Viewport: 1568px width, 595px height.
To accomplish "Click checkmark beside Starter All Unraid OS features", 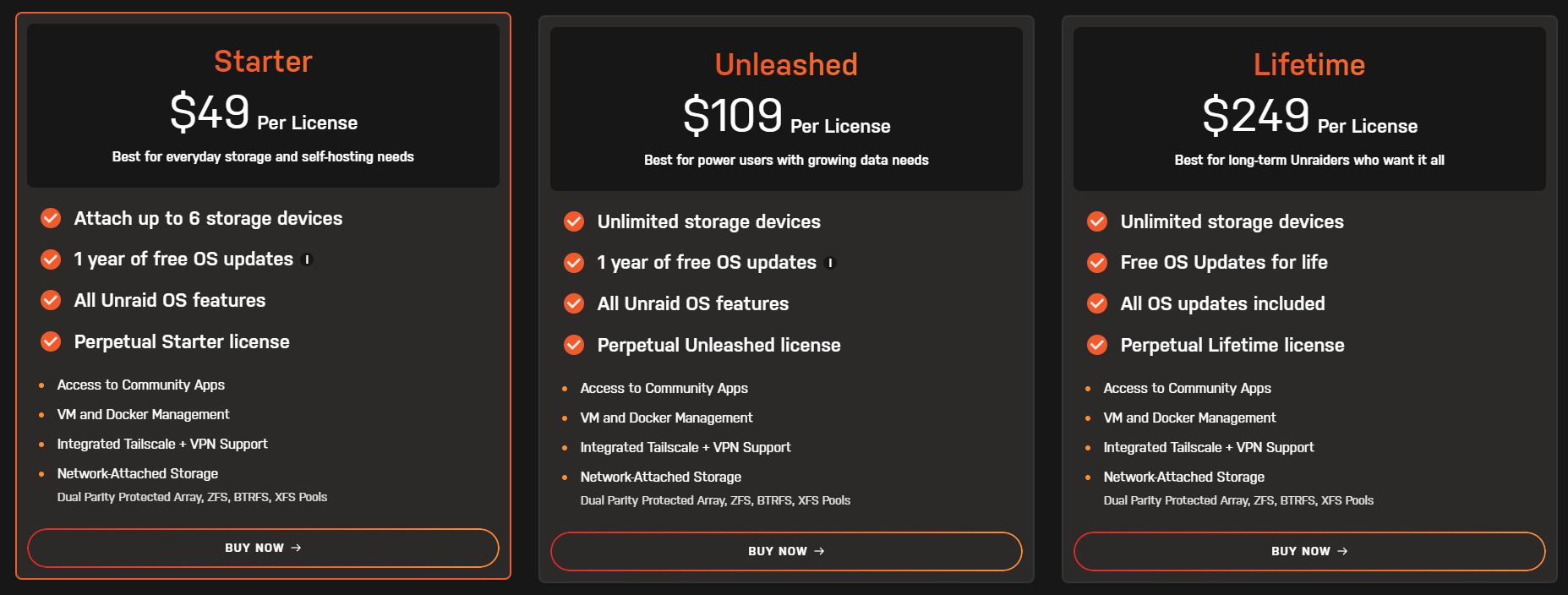I will [x=51, y=300].
